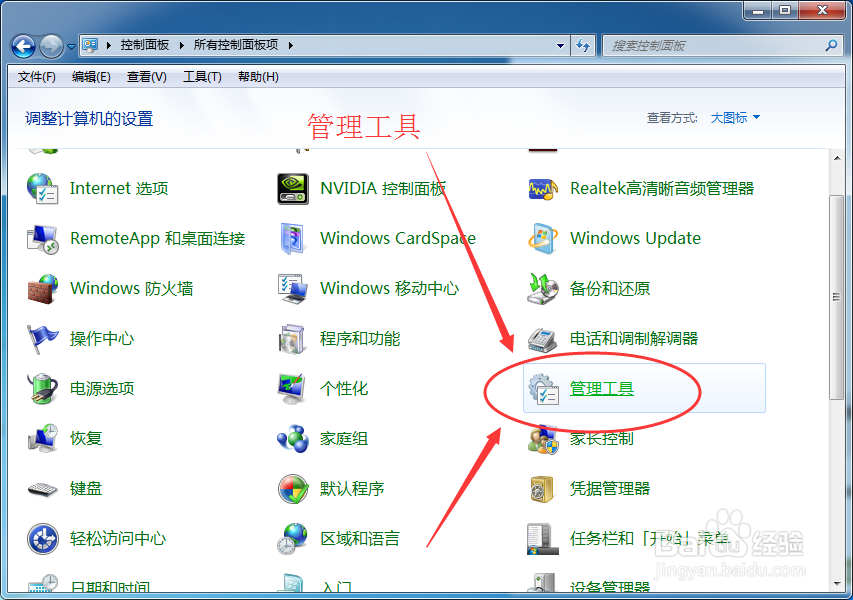The width and height of the screenshot is (853, 600).
Task: Click the 程序和功能 link text
Action: pos(360,339)
